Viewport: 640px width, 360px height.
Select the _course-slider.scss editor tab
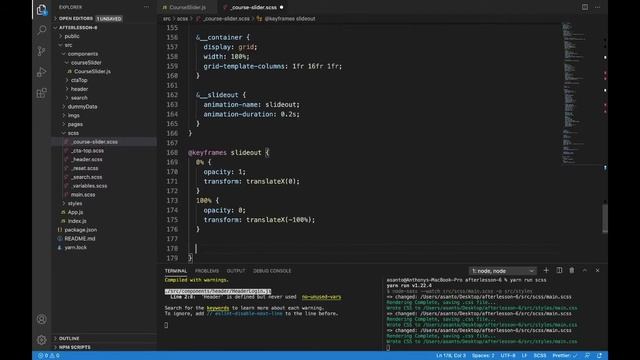253,7
